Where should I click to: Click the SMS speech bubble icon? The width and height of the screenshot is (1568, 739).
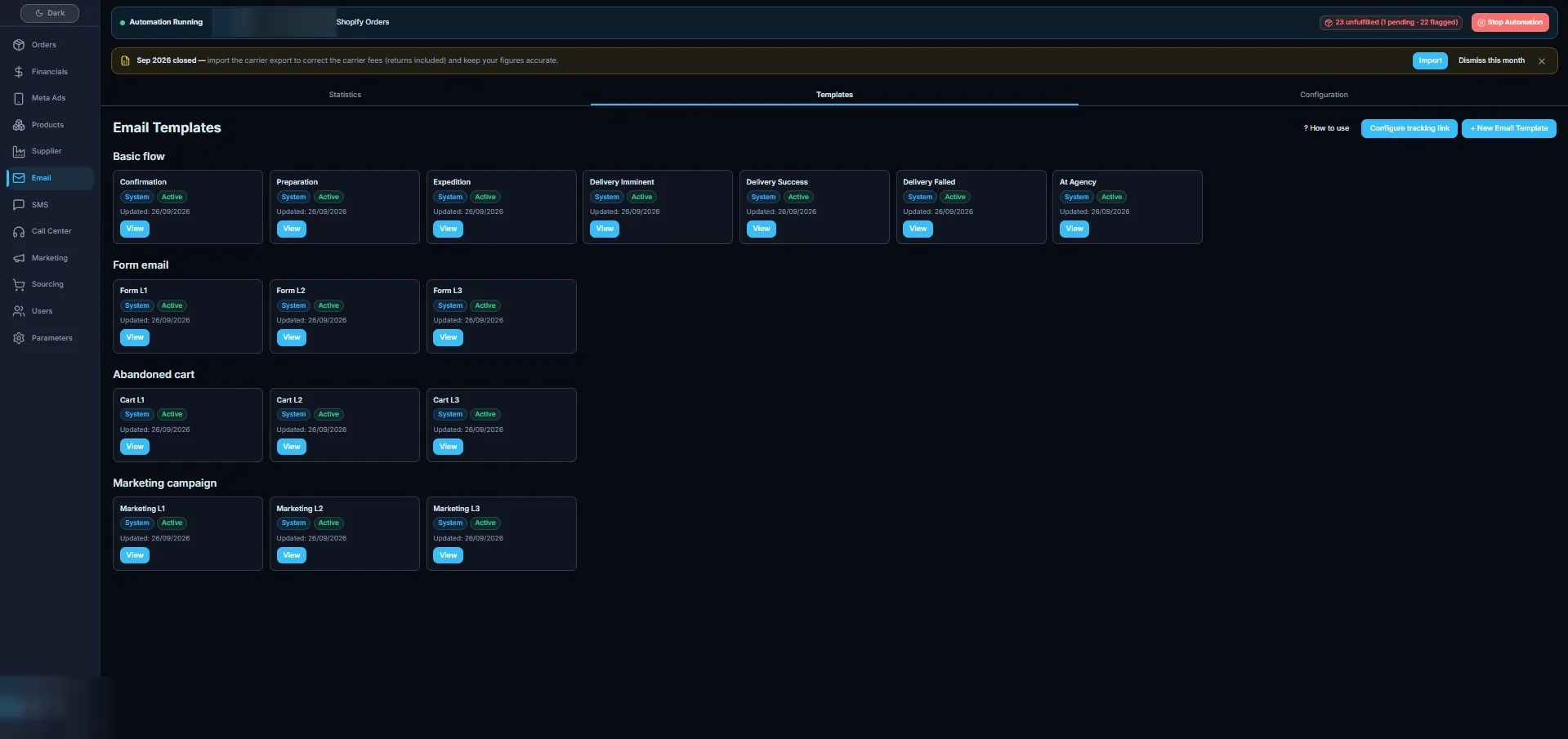(x=19, y=205)
